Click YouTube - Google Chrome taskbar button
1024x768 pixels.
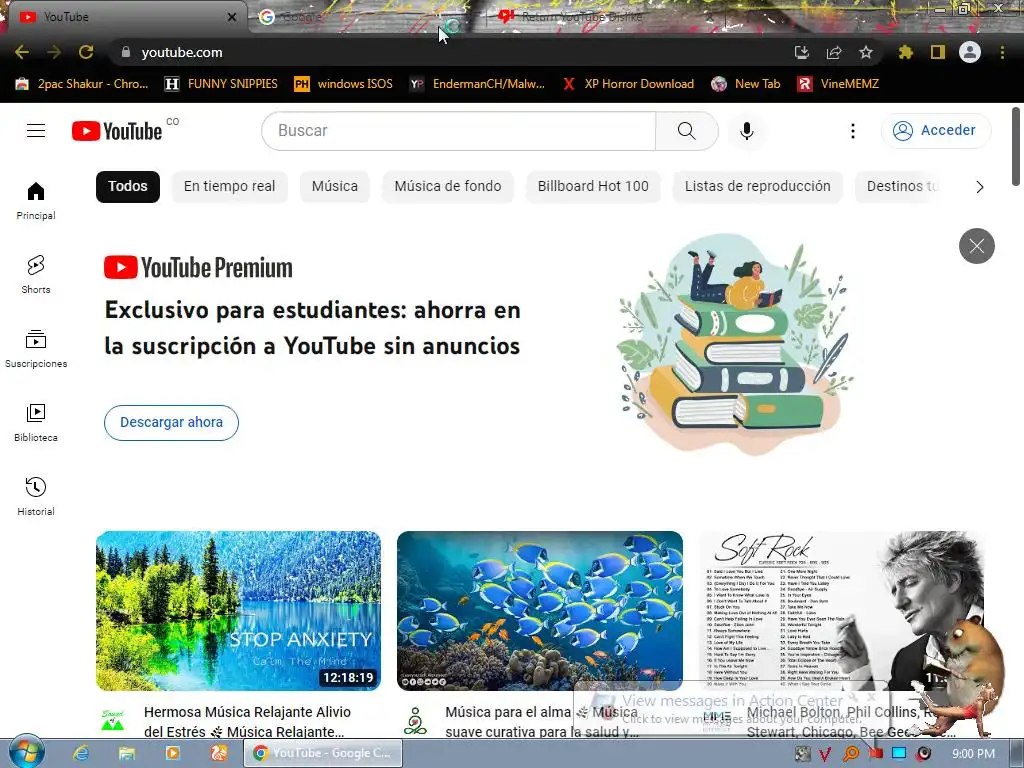324,753
